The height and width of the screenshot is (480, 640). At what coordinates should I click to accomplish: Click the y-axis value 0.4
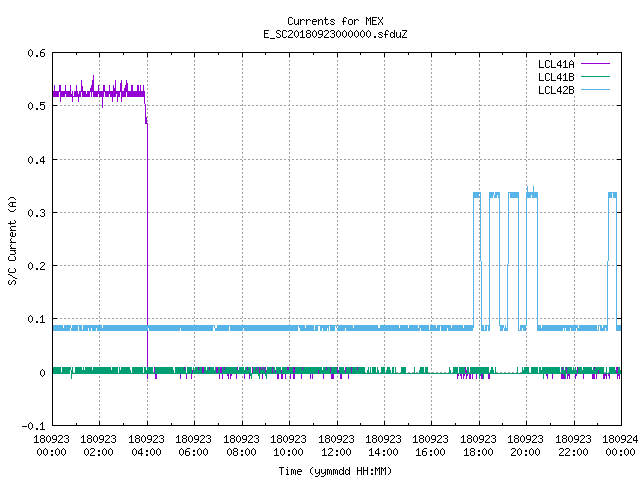[36, 160]
